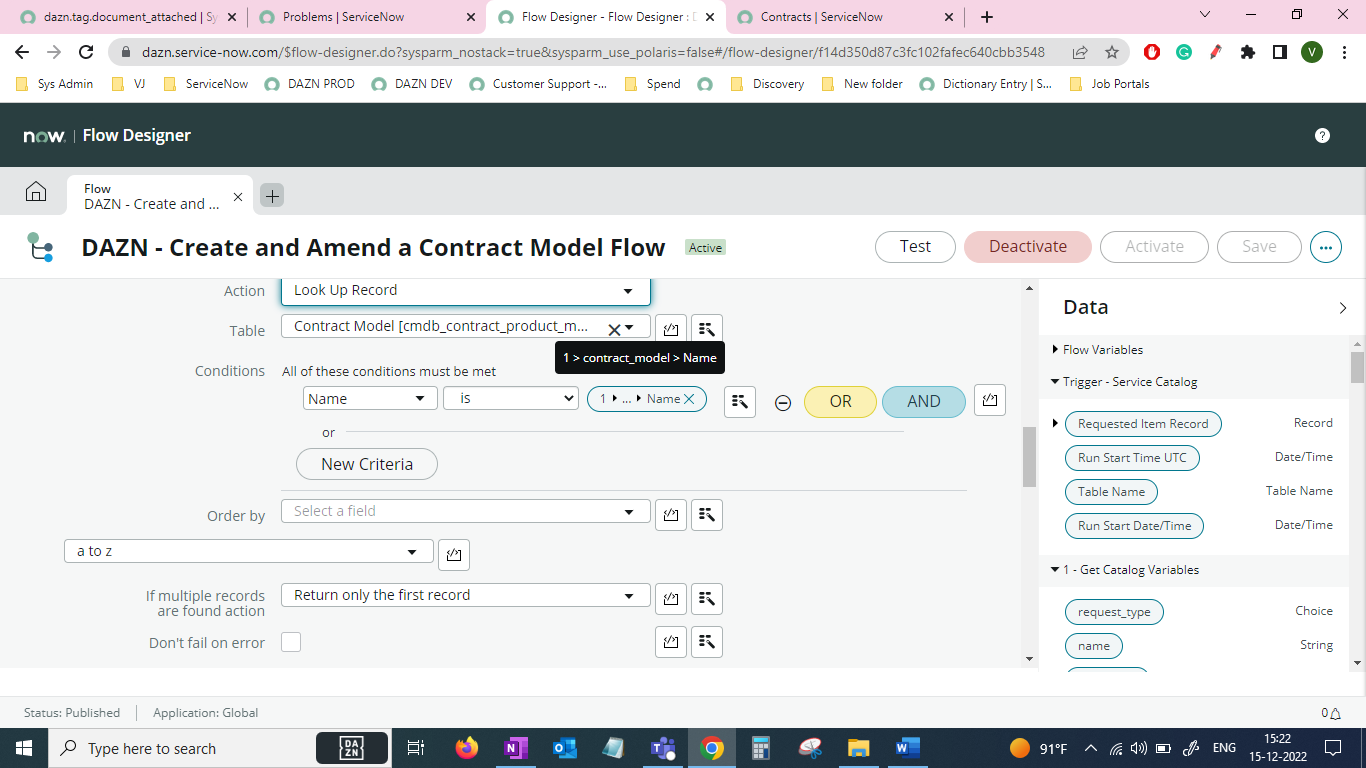Open data pill picker for multiple records action

pyautogui.click(x=707, y=598)
